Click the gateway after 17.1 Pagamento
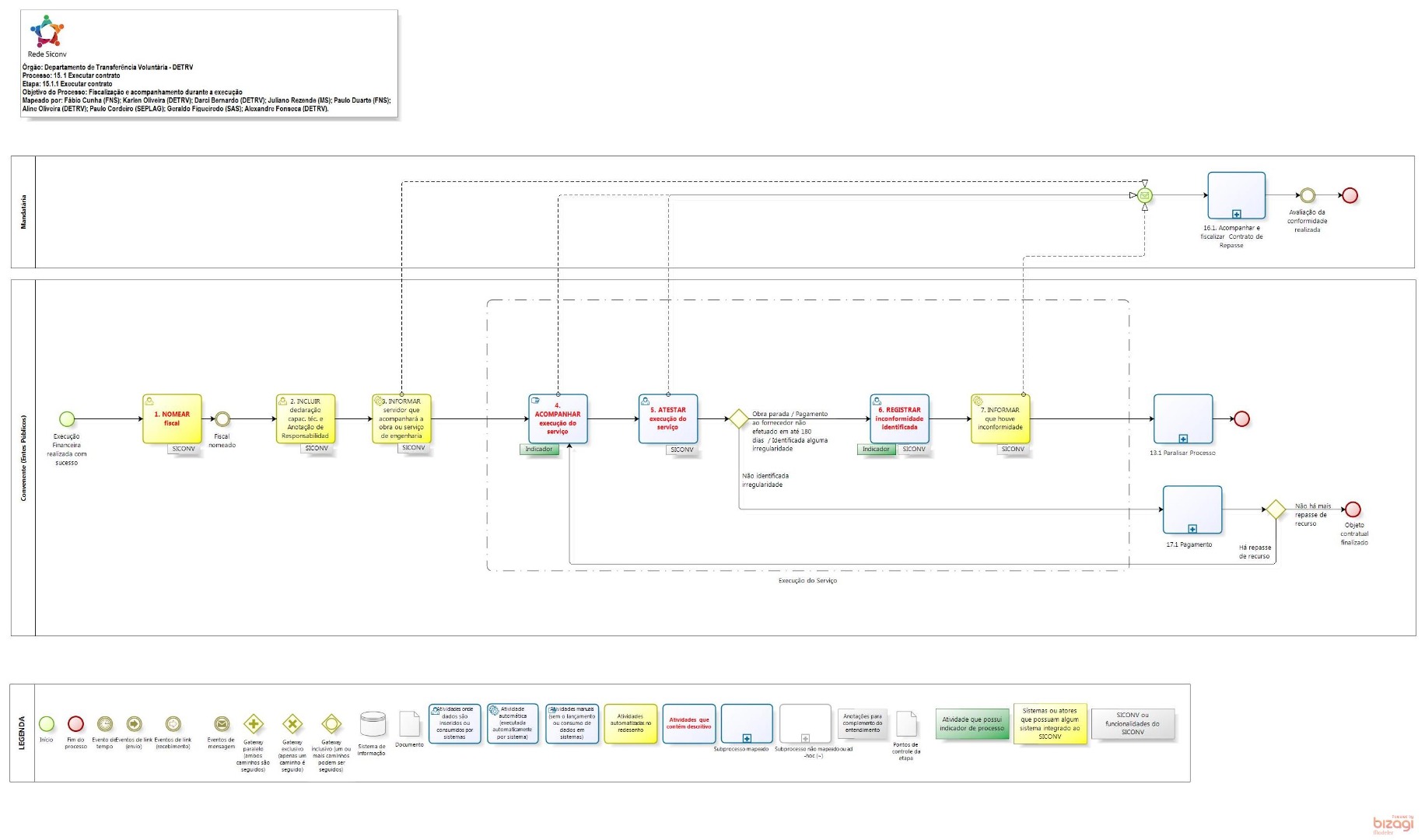The height and width of the screenshot is (840, 1425). (x=1276, y=509)
